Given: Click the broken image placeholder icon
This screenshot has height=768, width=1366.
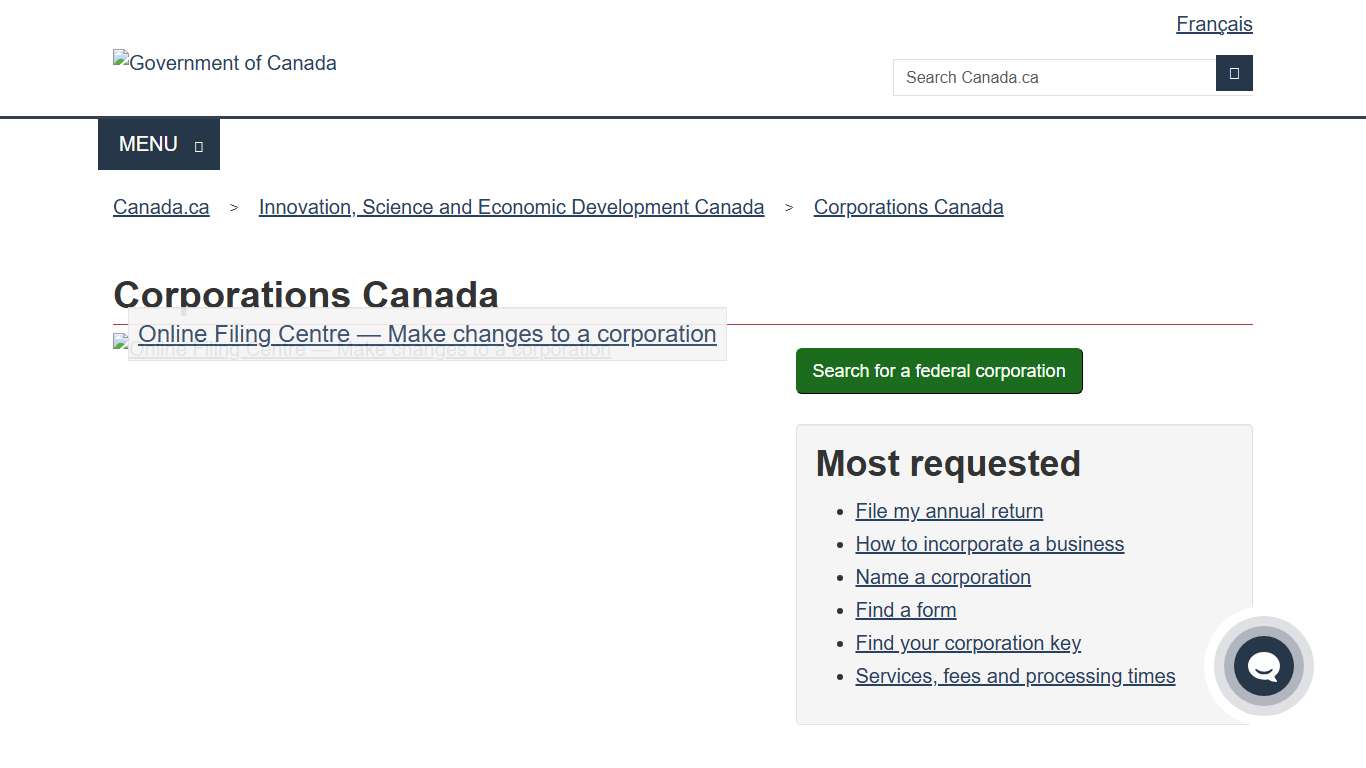Looking at the screenshot, I should tap(119, 340).
